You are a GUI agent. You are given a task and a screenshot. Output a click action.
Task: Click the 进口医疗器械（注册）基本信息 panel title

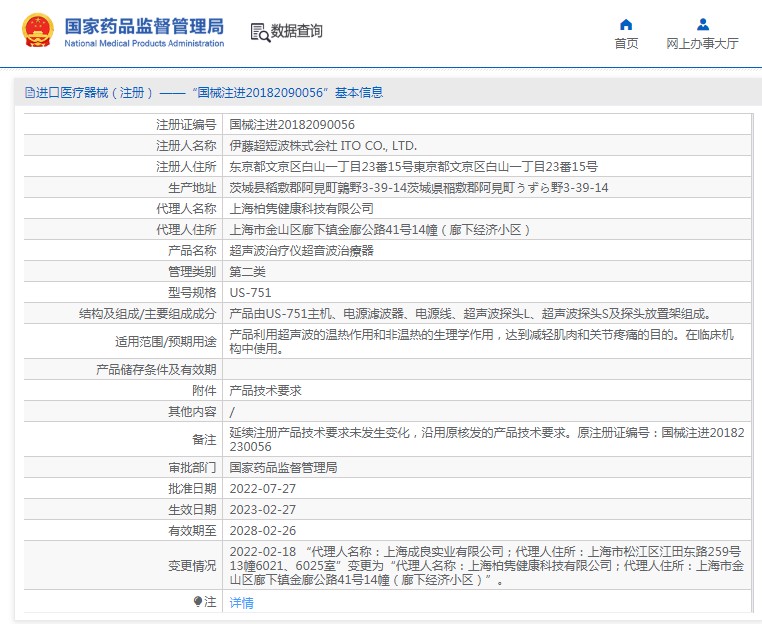(209, 93)
